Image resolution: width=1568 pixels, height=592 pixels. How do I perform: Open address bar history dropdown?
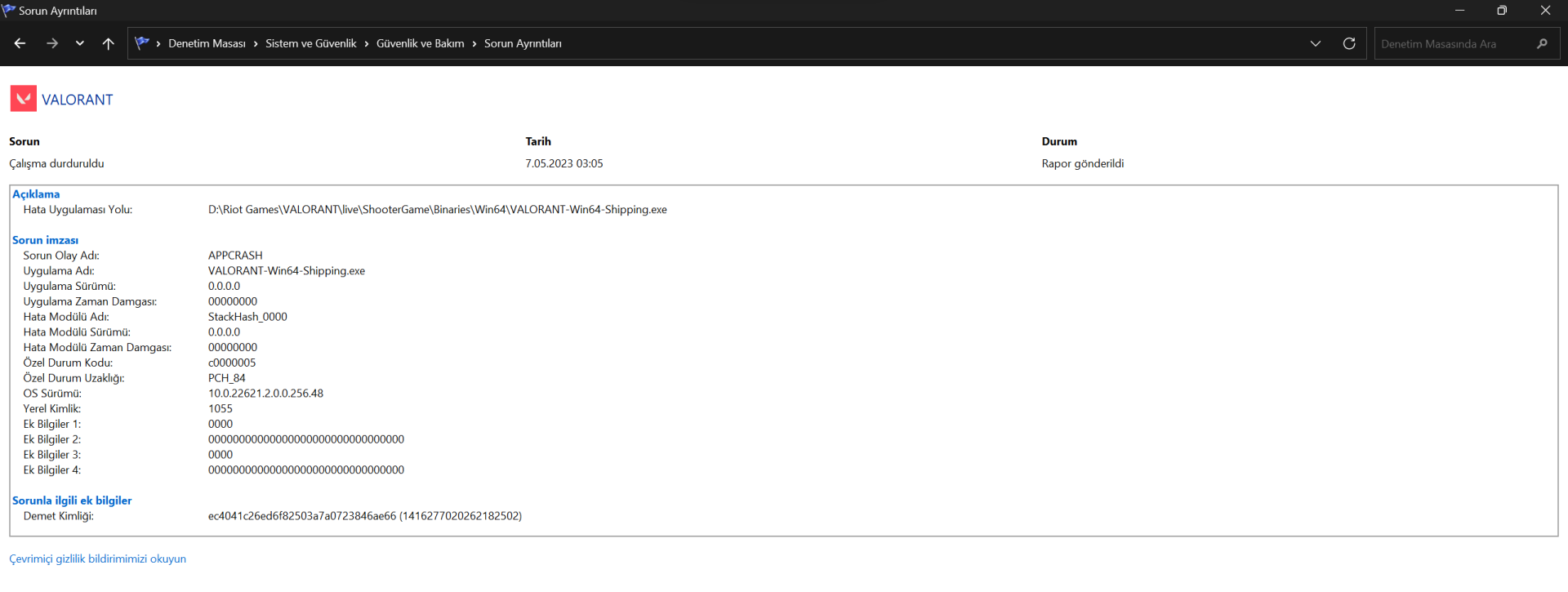pos(1316,43)
